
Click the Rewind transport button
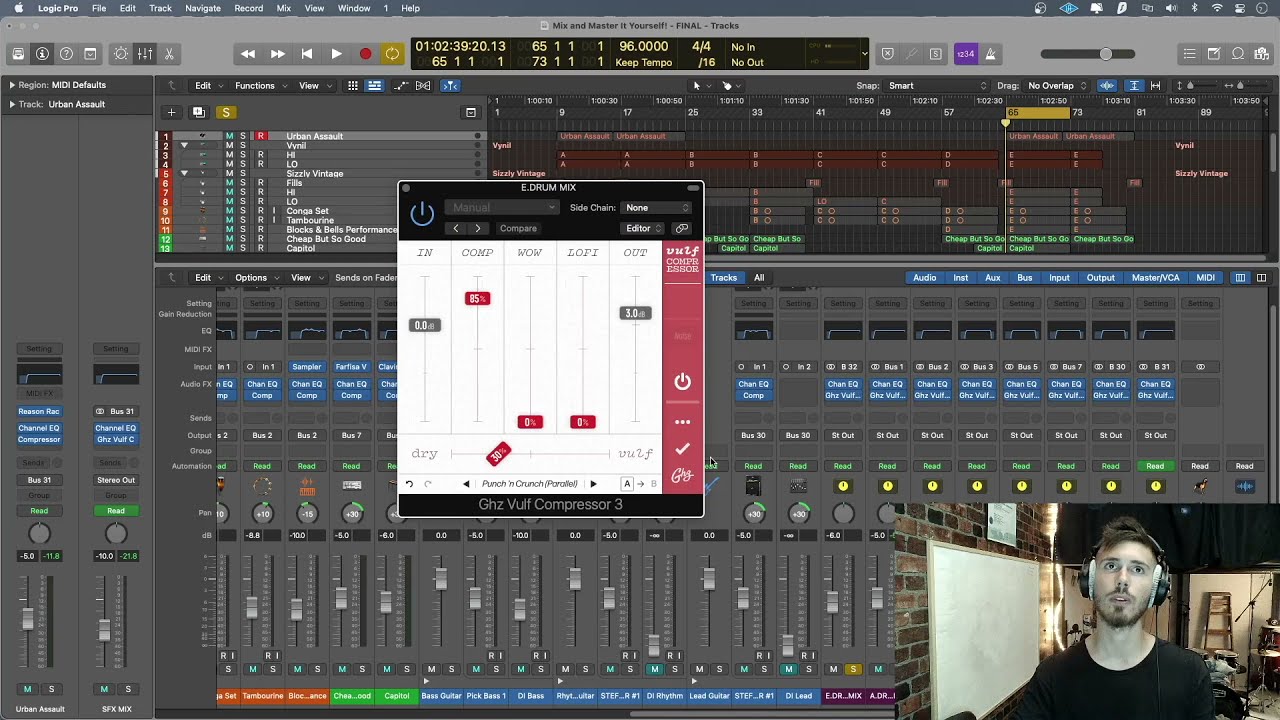(248, 54)
